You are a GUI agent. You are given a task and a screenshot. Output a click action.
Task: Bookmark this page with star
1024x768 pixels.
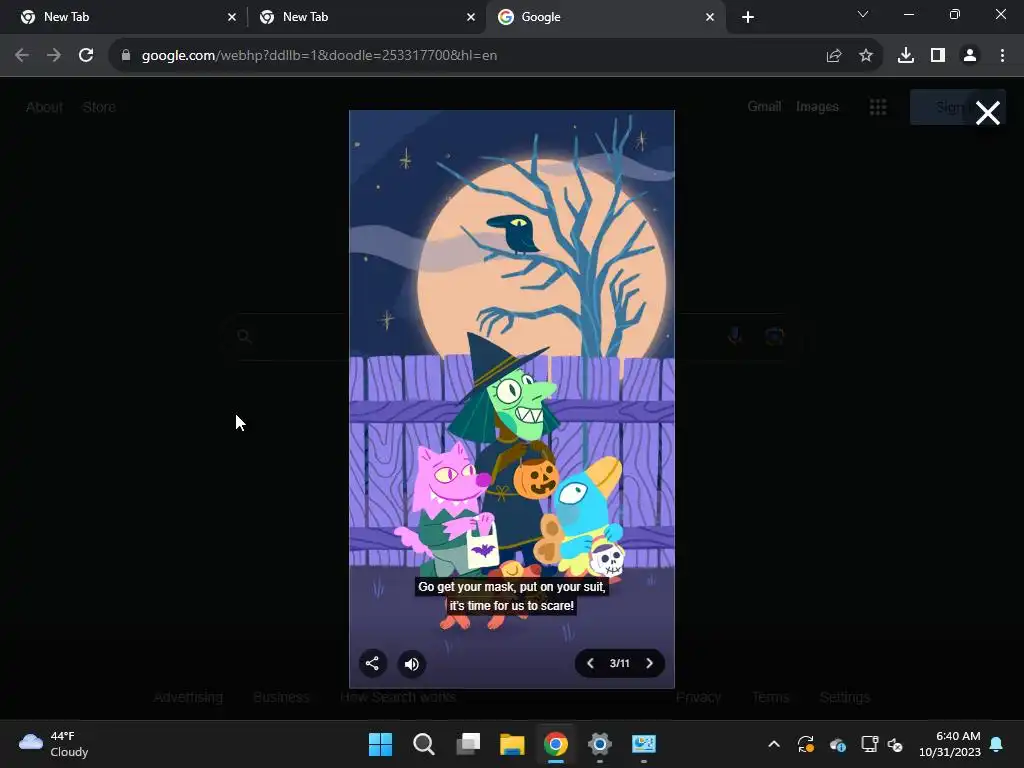(866, 56)
